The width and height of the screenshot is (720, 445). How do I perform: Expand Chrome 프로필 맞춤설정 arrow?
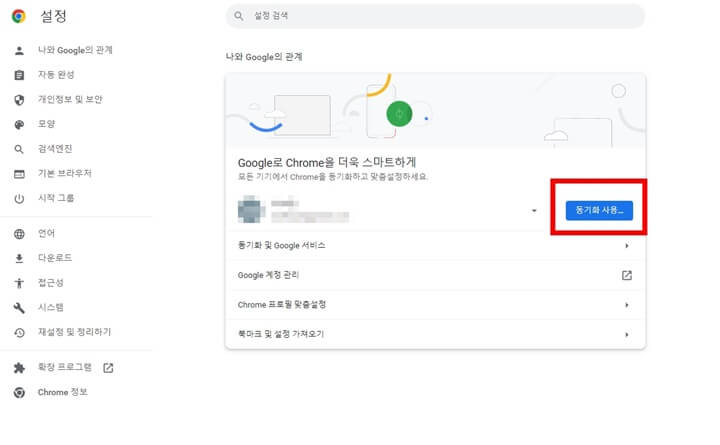click(627, 305)
